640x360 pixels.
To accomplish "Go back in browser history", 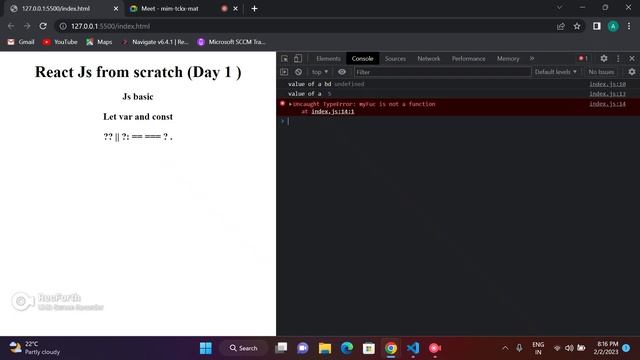I will click(11, 26).
